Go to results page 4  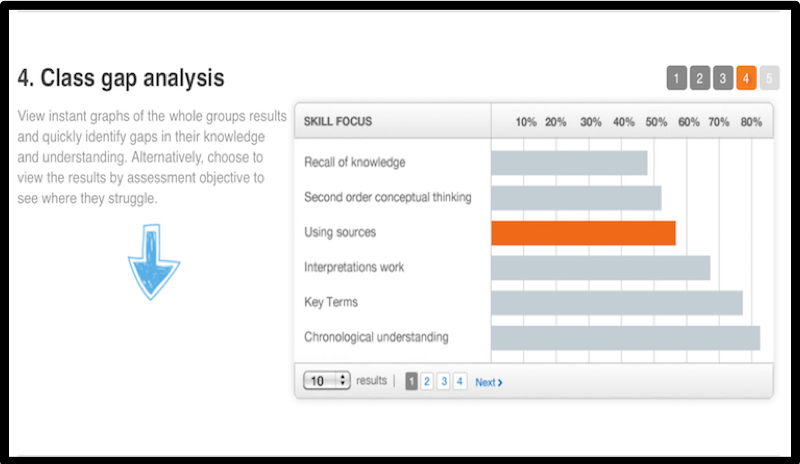pos(460,381)
